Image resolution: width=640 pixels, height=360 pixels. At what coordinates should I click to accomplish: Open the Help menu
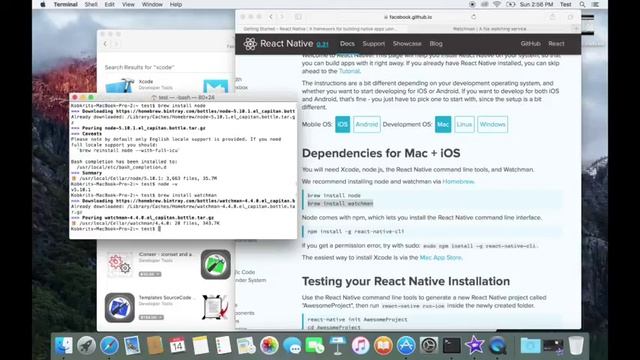(x=176, y=4)
